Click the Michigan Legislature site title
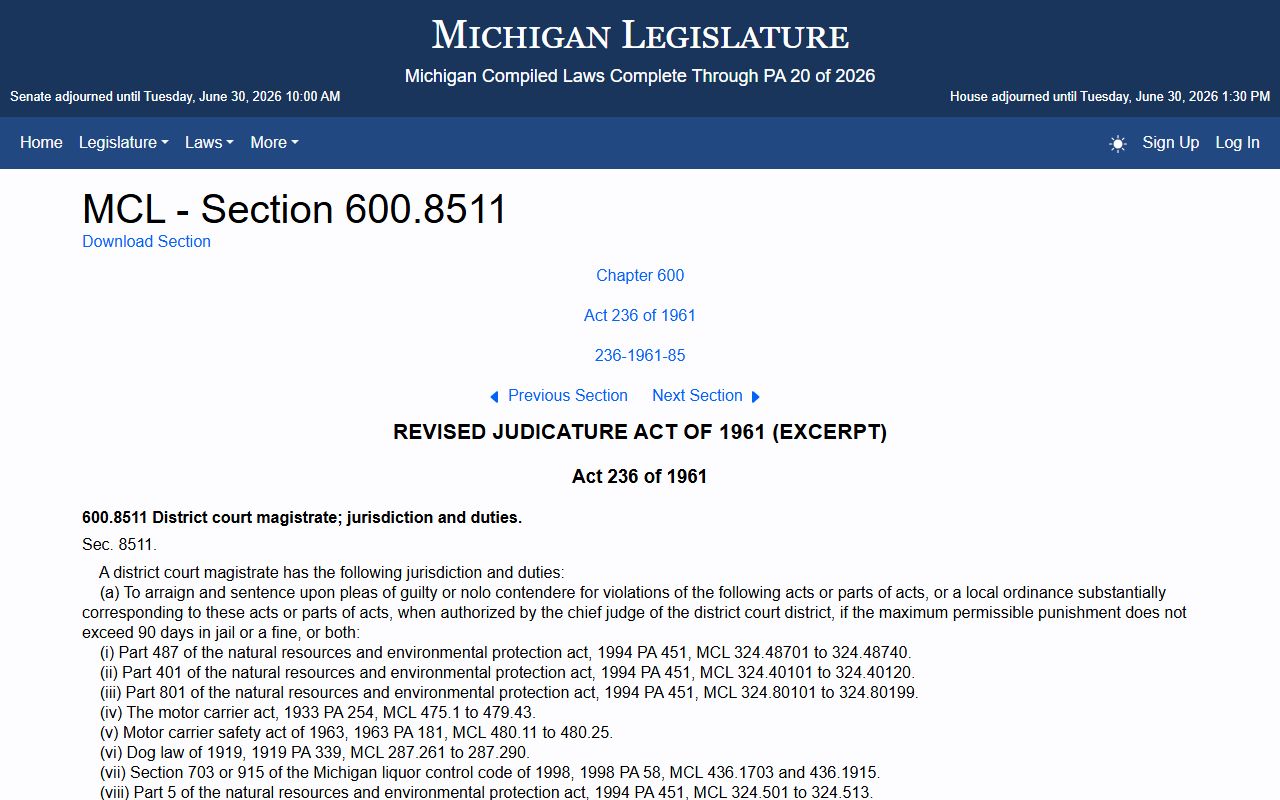 pyautogui.click(x=640, y=35)
